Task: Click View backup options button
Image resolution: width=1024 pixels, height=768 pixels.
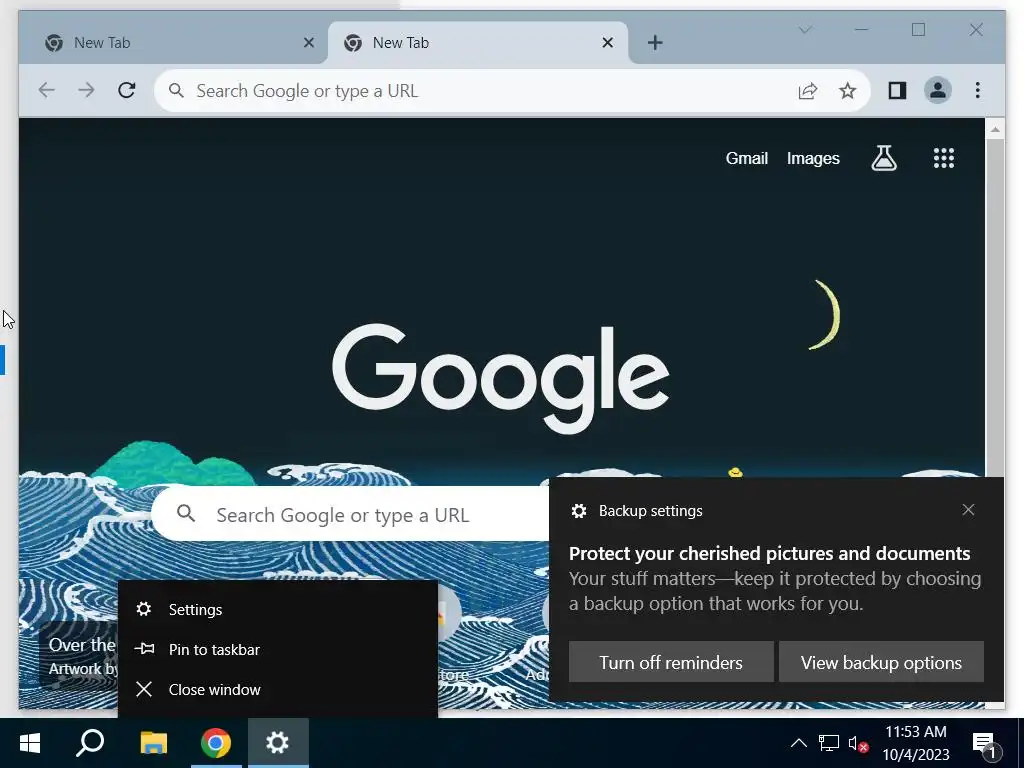Action: tap(881, 662)
